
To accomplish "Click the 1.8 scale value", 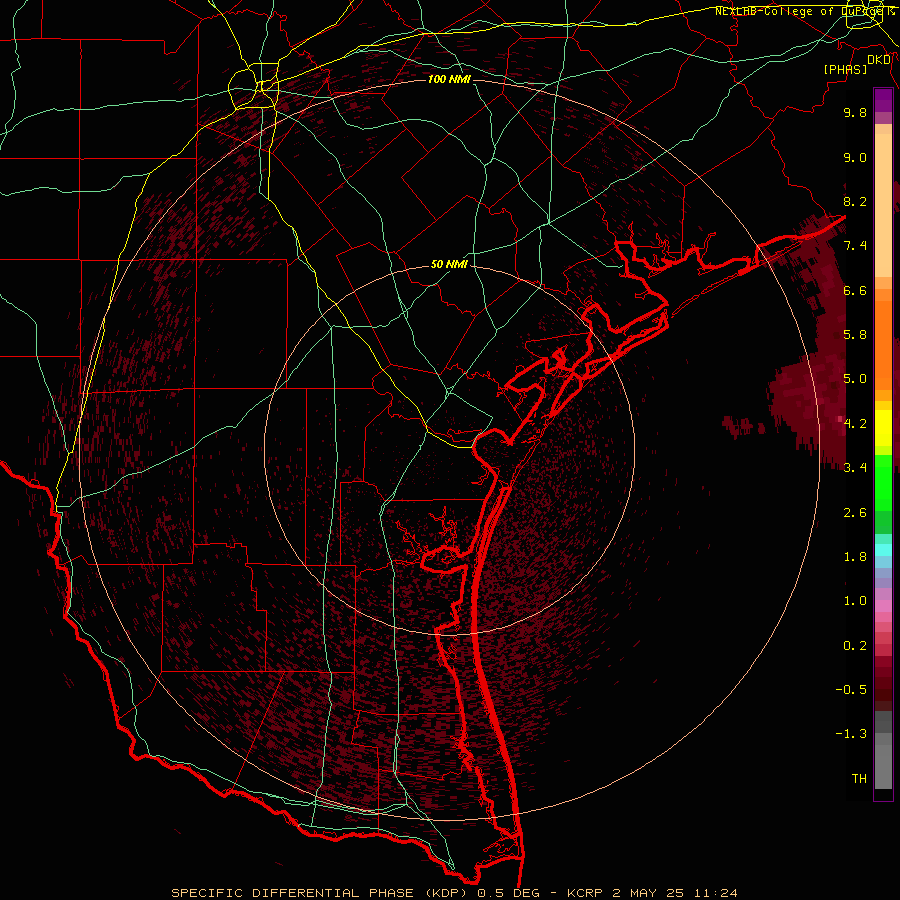I will (855, 557).
